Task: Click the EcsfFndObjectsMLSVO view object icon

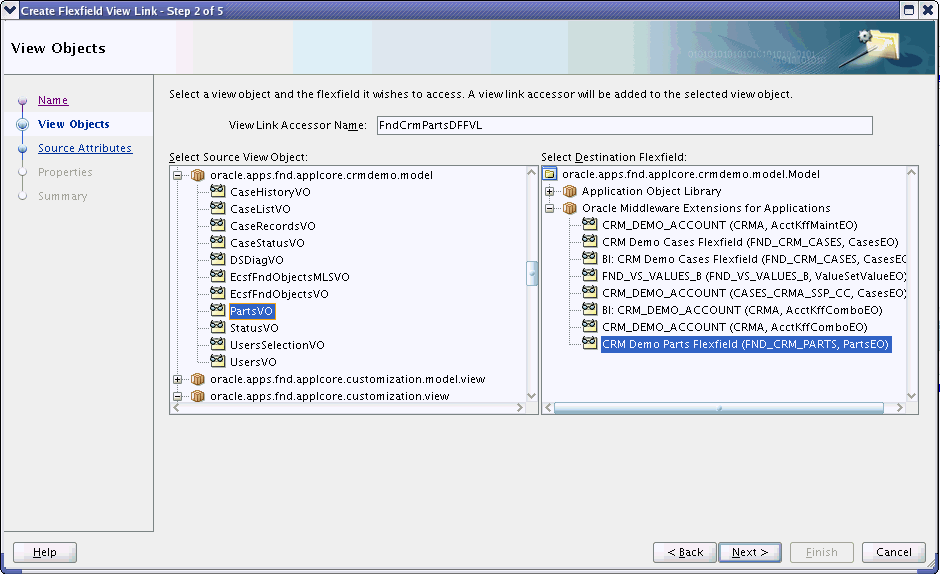Action: pos(218,275)
